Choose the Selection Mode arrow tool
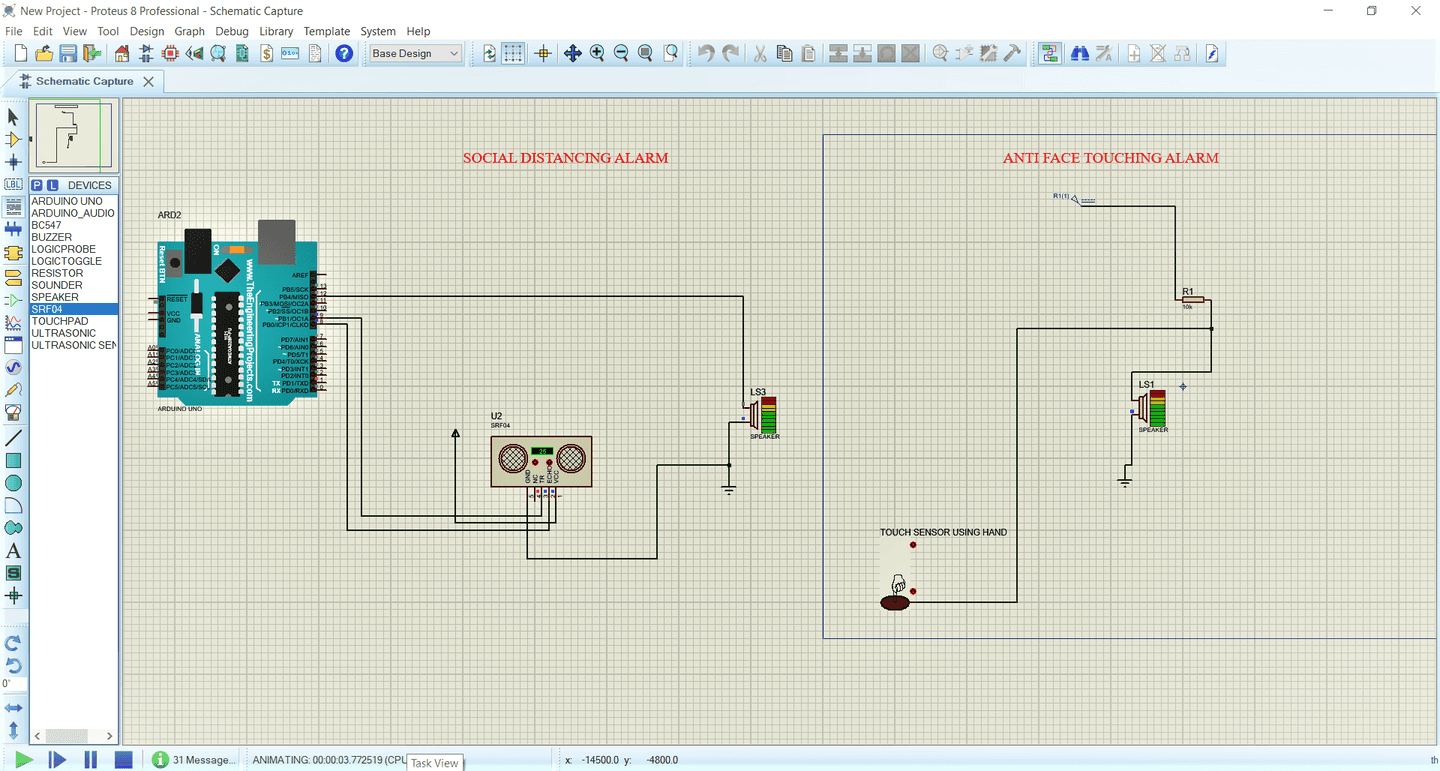Screen dimensions: 1440x771 tap(14, 118)
